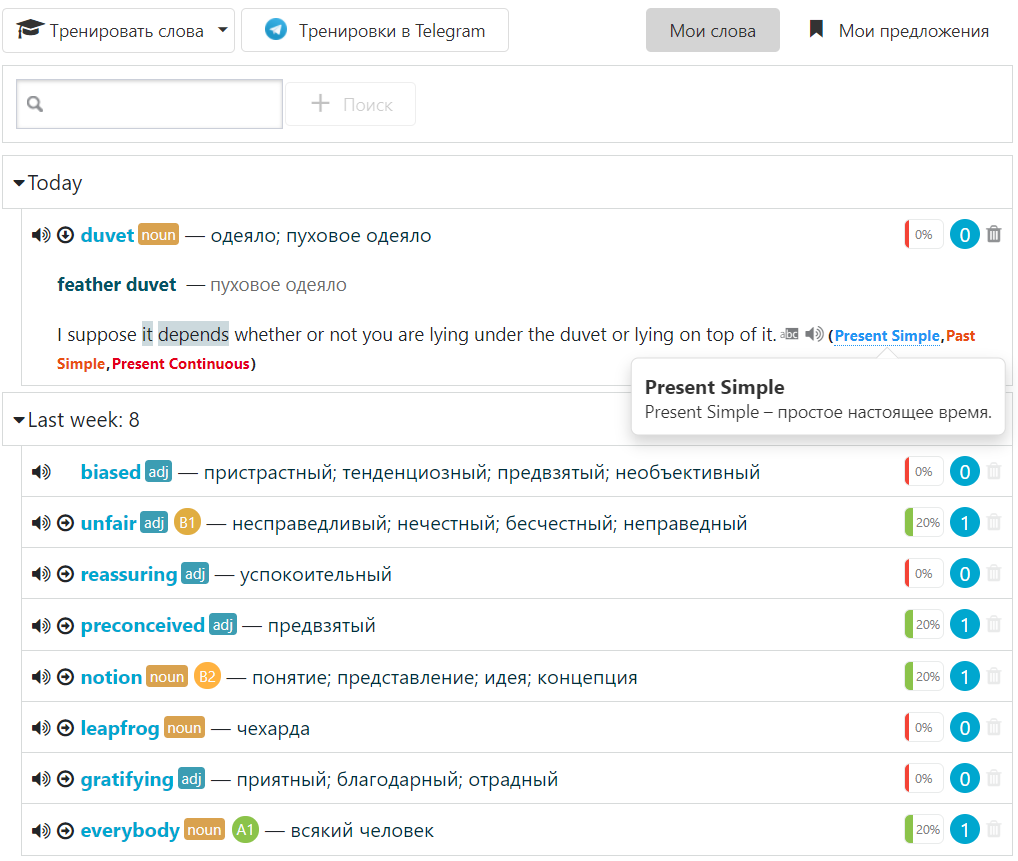
Task: Click the A1 level badge on everybody
Action: tap(245, 830)
